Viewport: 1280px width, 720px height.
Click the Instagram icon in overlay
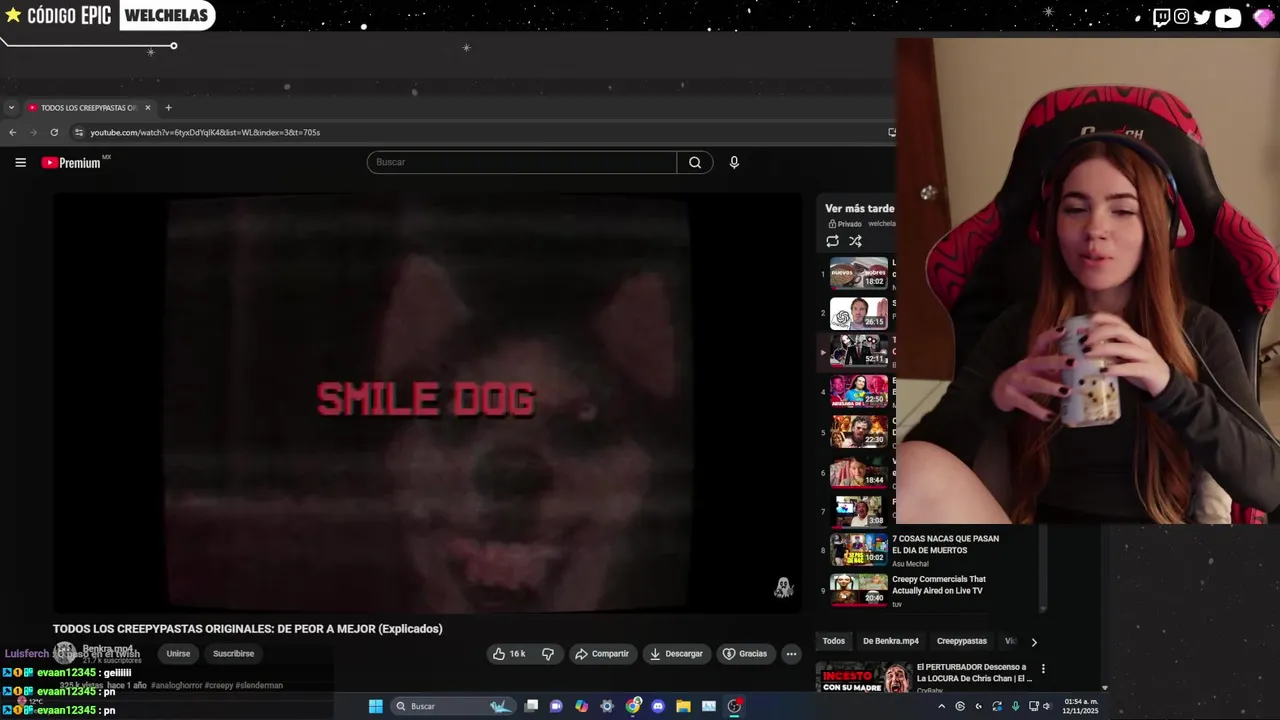click(1182, 17)
